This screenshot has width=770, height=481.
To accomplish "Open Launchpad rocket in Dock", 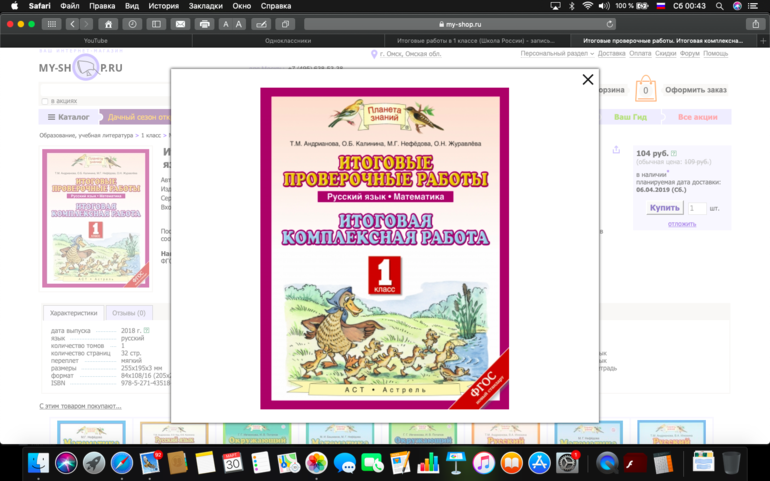I will click(x=94, y=463).
